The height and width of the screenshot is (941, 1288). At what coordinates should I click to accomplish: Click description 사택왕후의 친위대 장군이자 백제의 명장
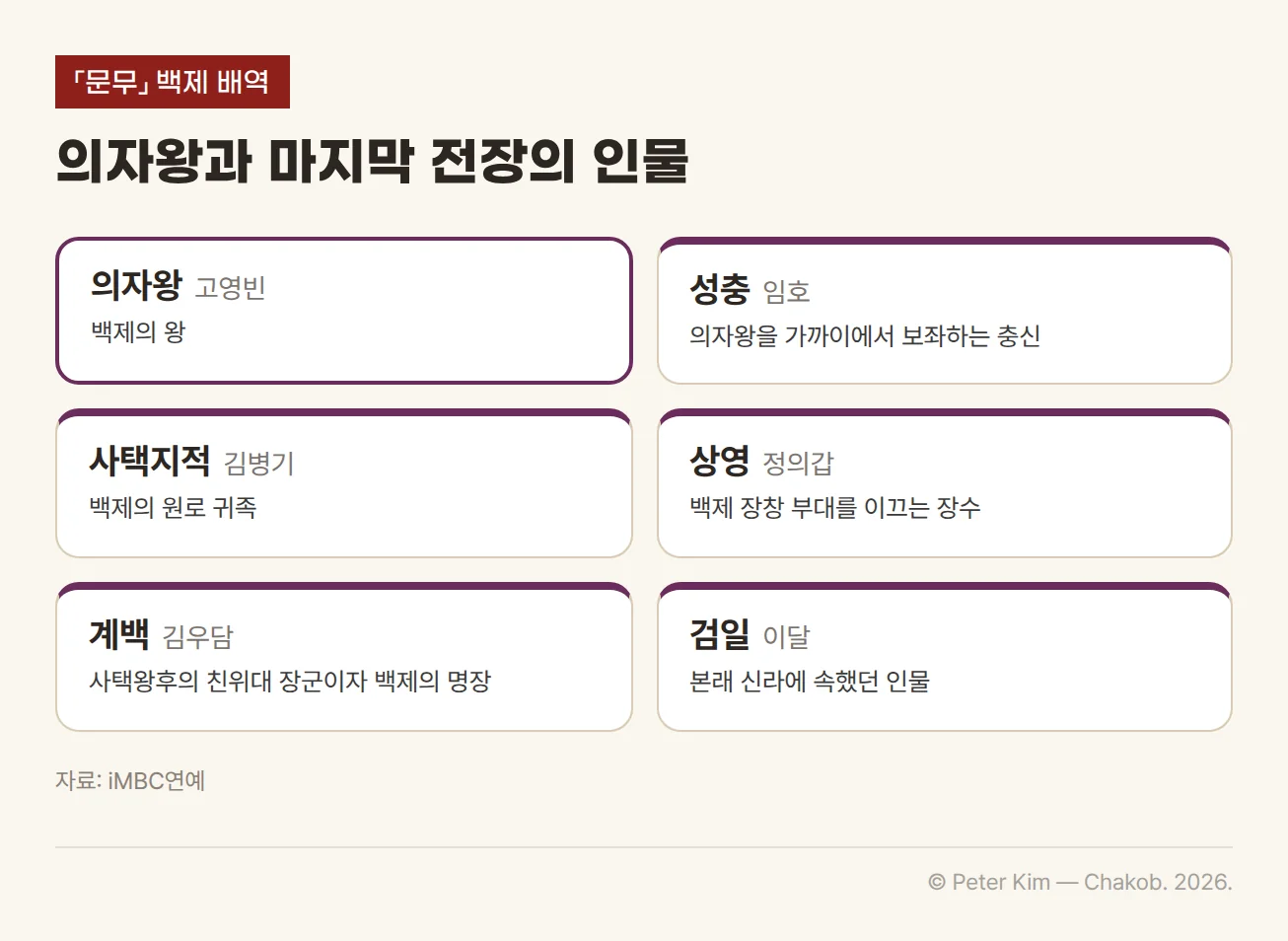pos(290,682)
